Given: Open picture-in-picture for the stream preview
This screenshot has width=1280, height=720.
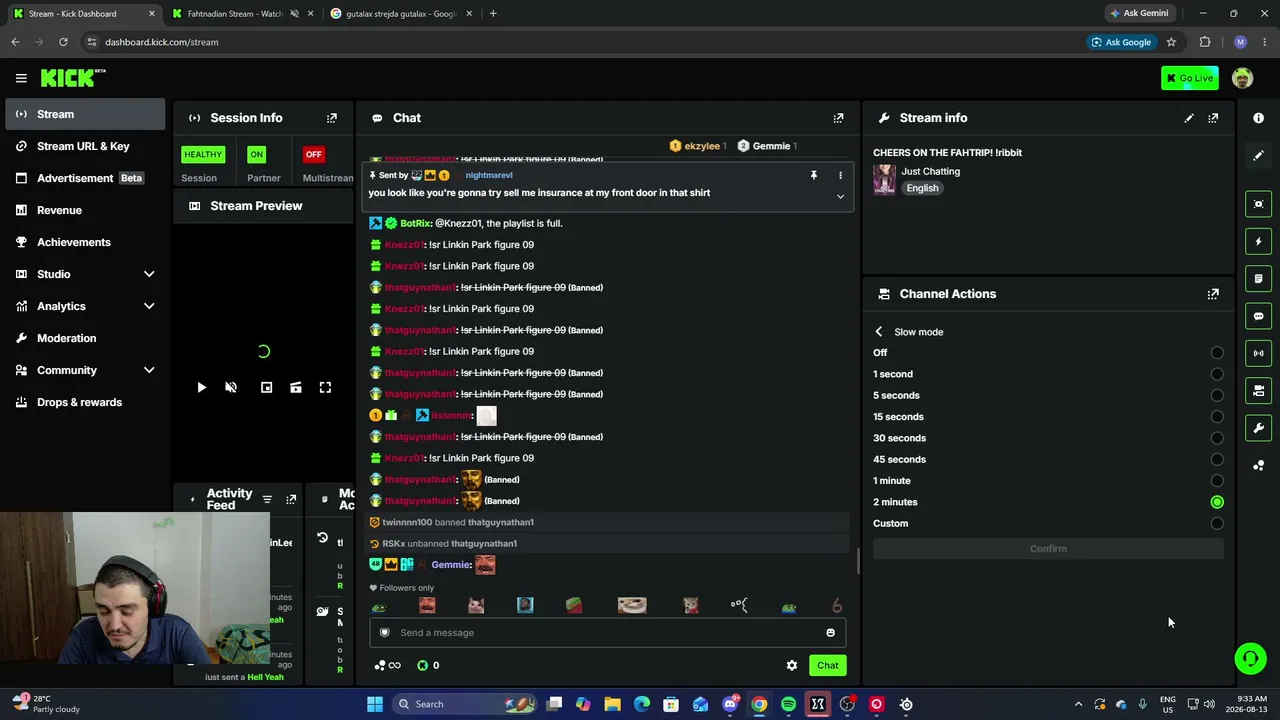Looking at the screenshot, I should coord(266,388).
